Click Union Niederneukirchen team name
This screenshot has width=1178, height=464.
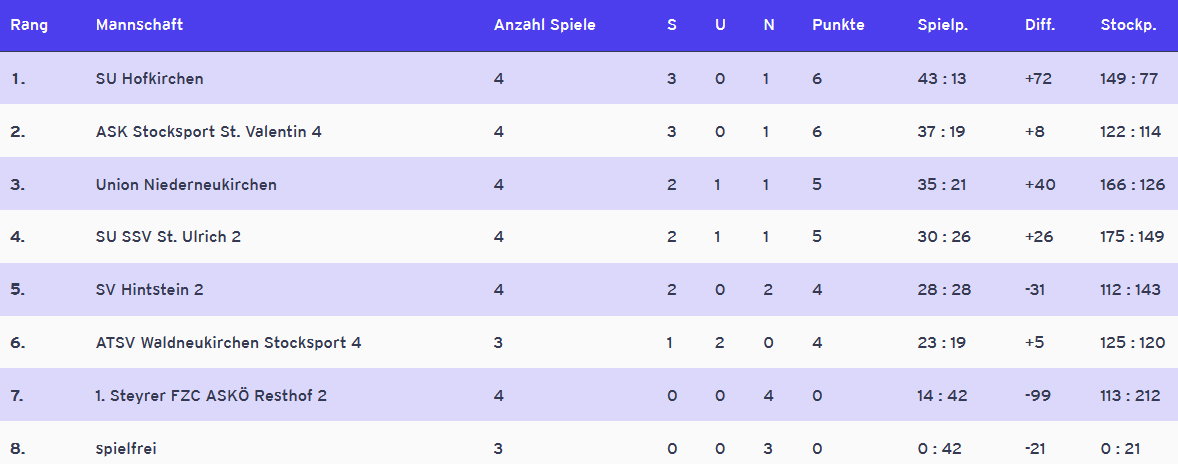[x=186, y=184]
